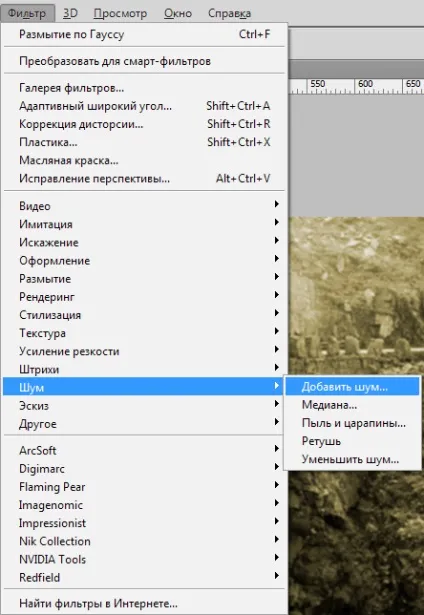Select Адаптивный широкий угол filter
Viewport: 424px width, 615px height.
145,106
